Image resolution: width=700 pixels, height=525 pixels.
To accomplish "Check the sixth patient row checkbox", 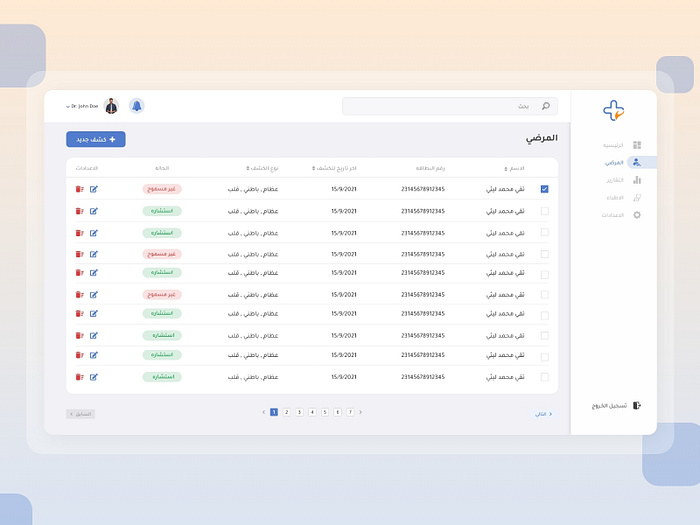I will coord(545,295).
